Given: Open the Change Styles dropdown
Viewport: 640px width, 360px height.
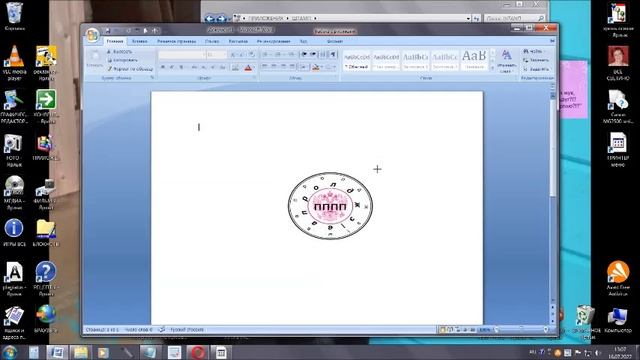Looking at the screenshot, I should click(x=507, y=61).
